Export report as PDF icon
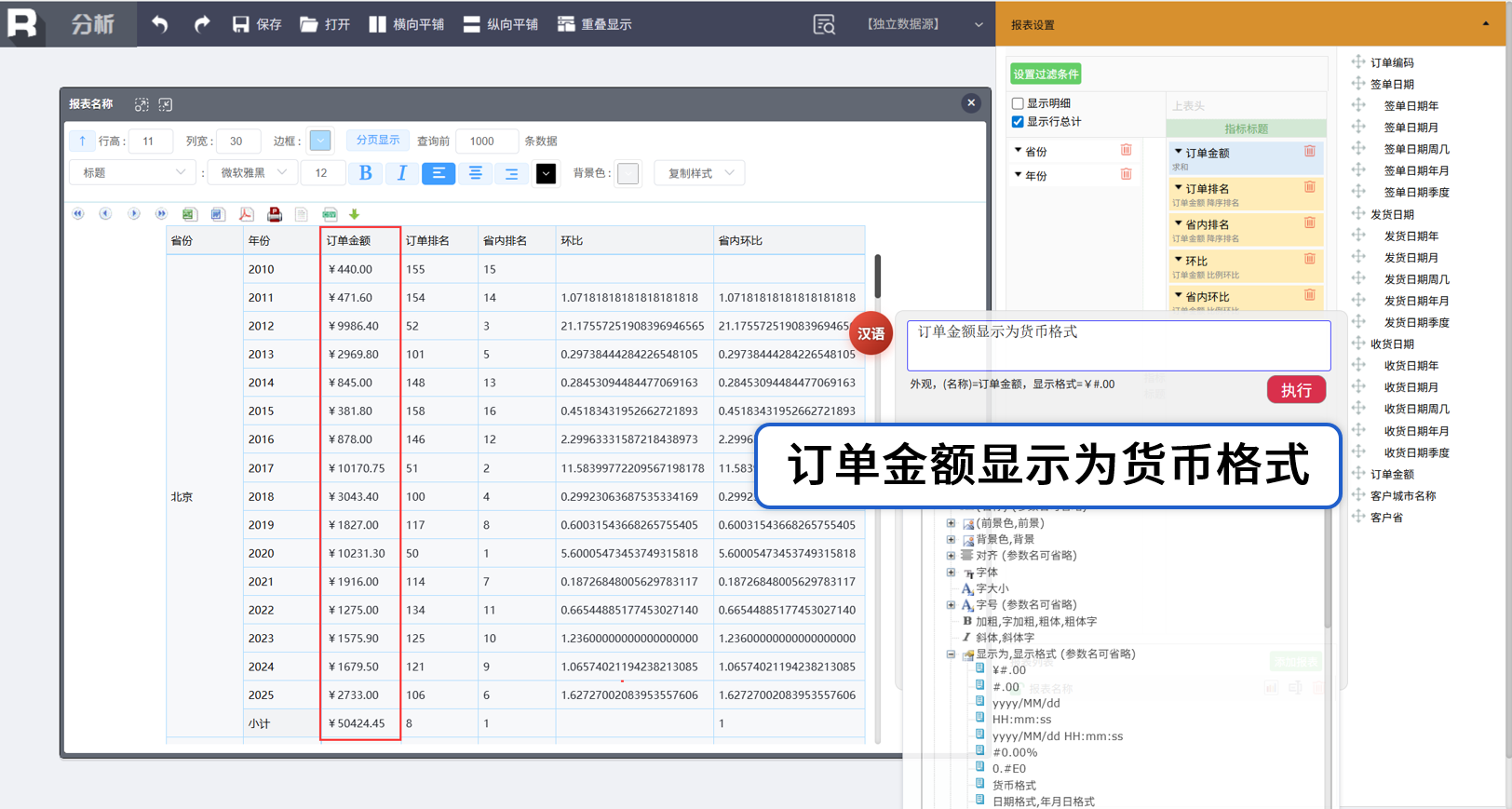 coord(246,214)
